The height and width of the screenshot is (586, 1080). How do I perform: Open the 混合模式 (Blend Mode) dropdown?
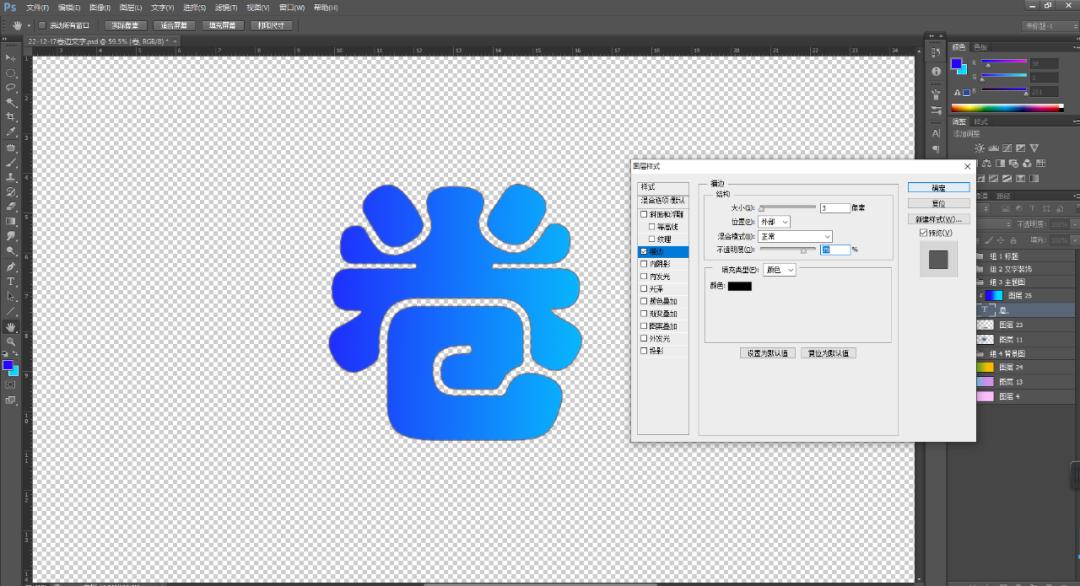795,236
